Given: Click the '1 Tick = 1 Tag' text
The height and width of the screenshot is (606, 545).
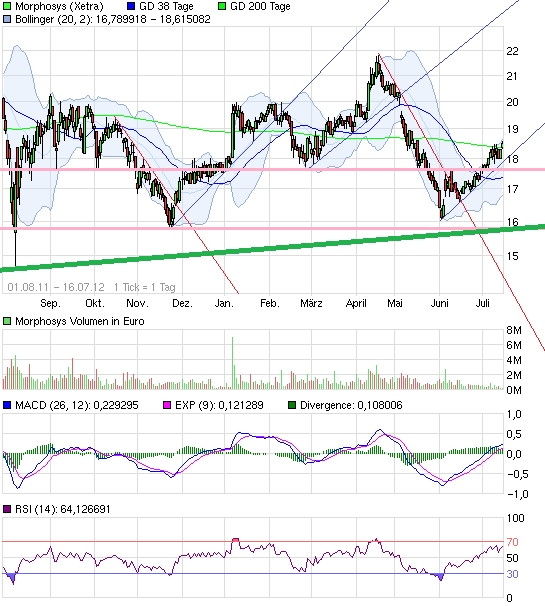Looking at the screenshot, I should pos(145,287).
